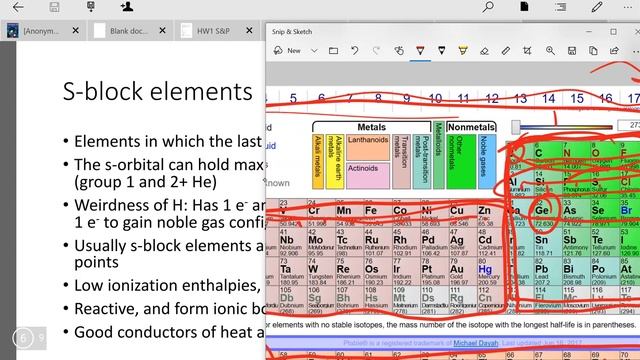640x360 pixels.
Task: Open the more options ellipsis in the top bar
Action: pyautogui.click(x=628, y=7)
